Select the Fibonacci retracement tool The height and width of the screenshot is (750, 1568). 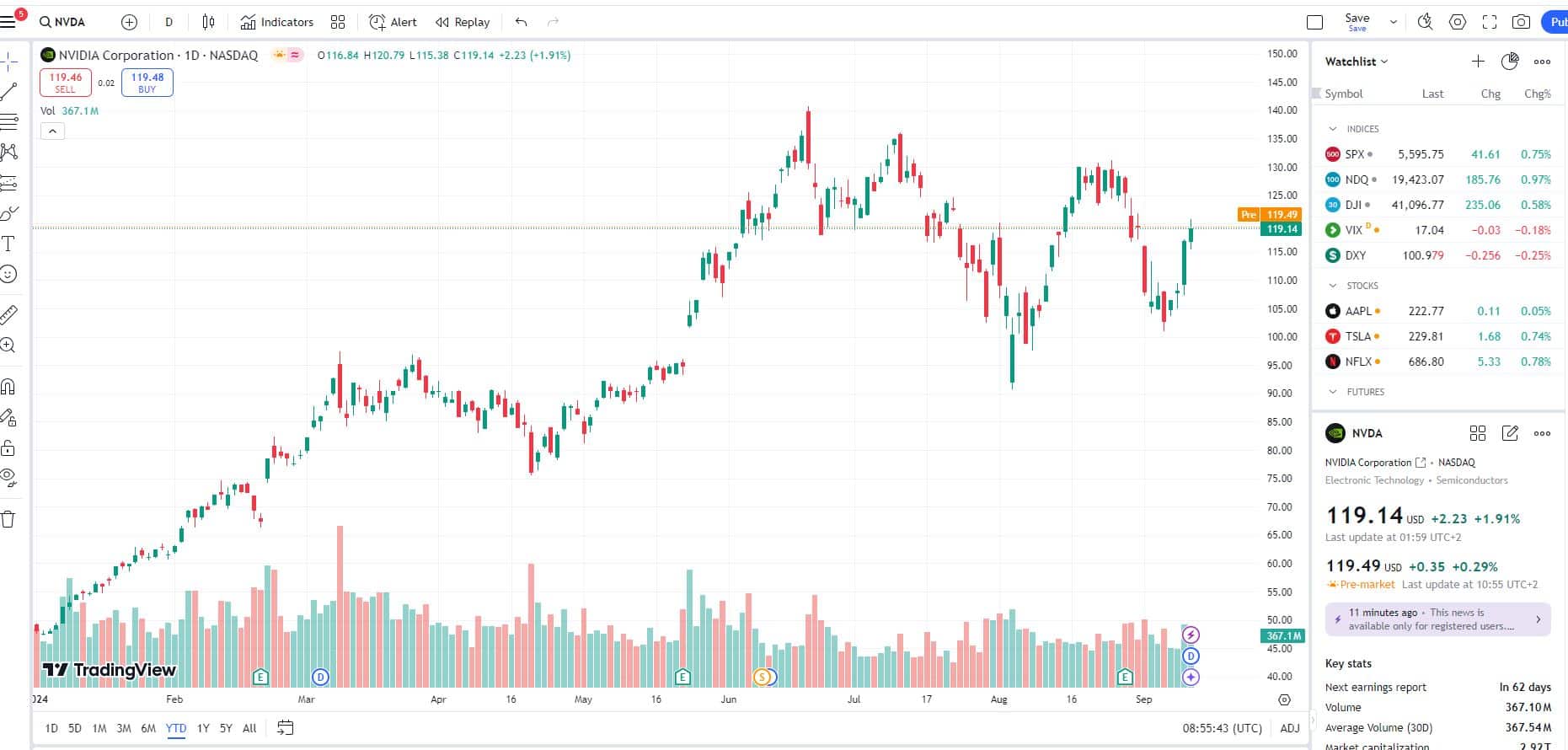tap(9, 121)
